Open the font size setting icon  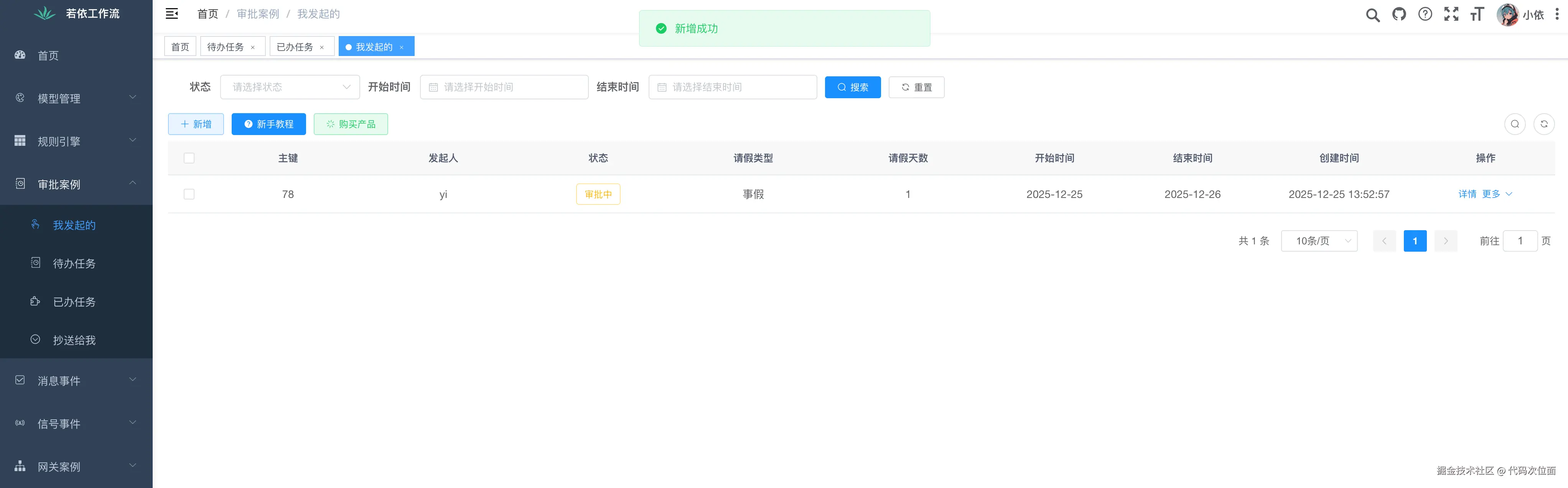click(x=1477, y=14)
